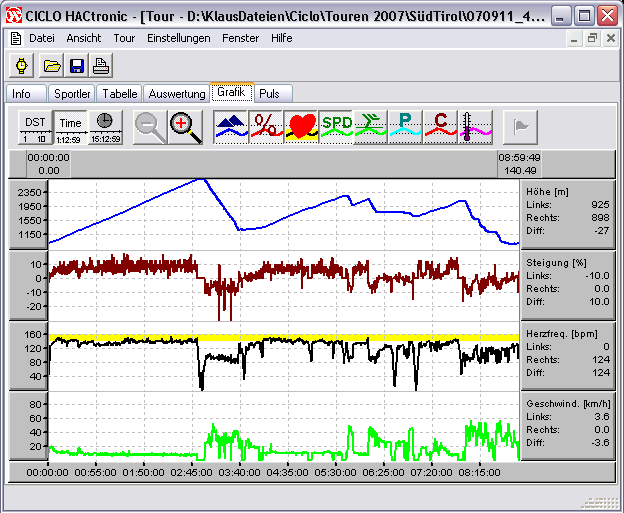624x513 pixels.
Task: Click the Geschwind. [km/h] info panel
Action: coord(567,426)
